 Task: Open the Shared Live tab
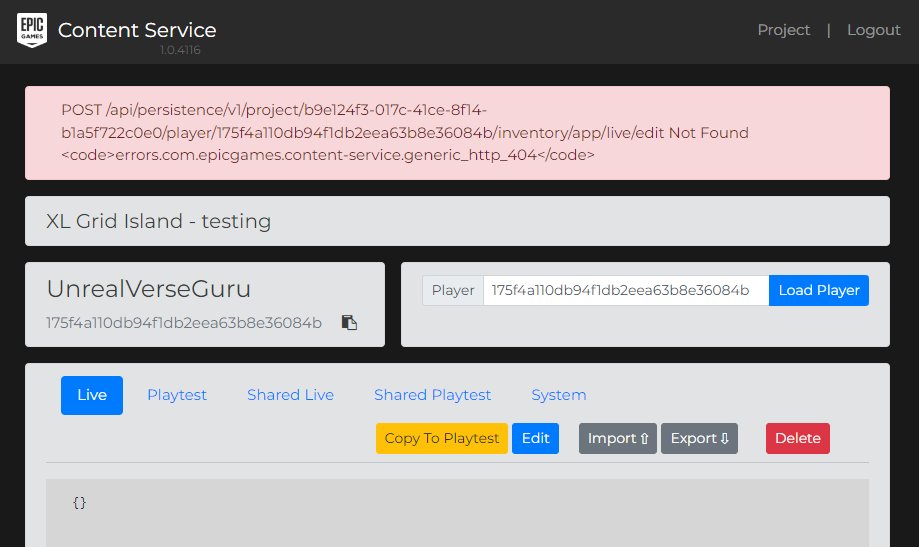coord(291,395)
